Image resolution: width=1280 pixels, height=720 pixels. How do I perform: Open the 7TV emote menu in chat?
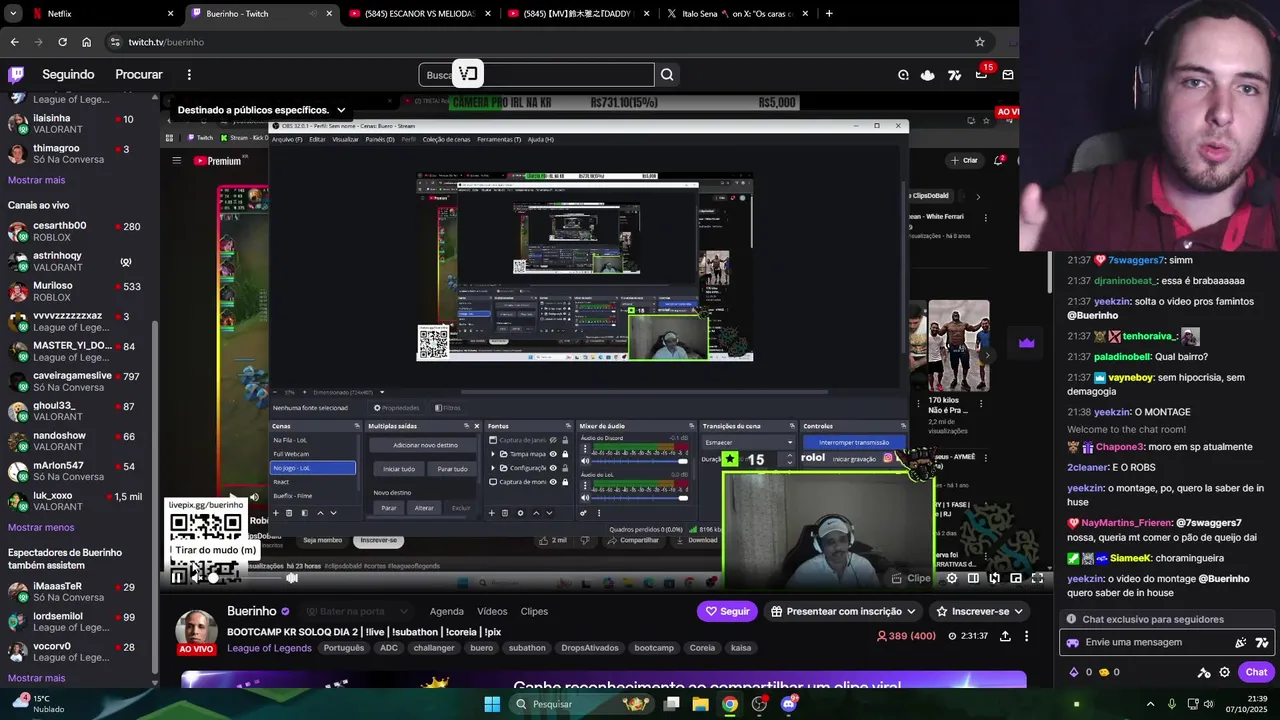[1262, 643]
